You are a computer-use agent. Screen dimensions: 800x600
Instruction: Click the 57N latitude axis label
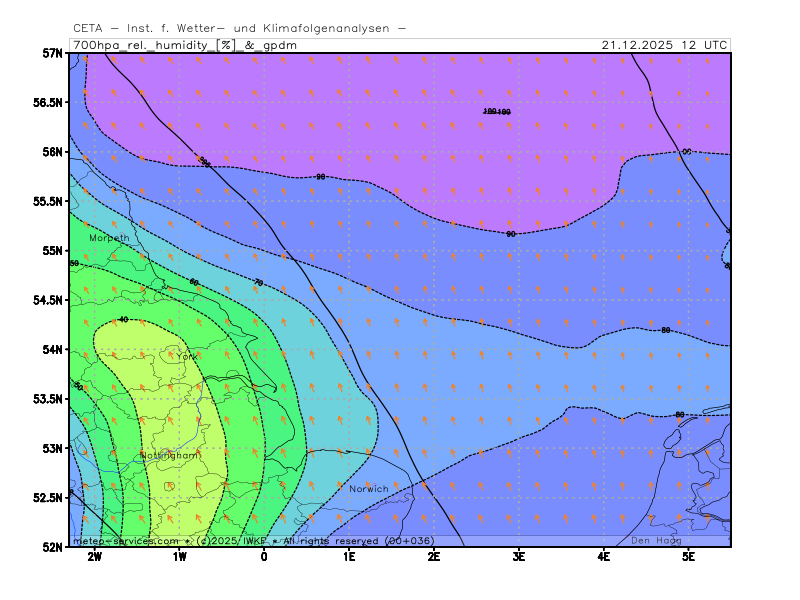click(52, 53)
